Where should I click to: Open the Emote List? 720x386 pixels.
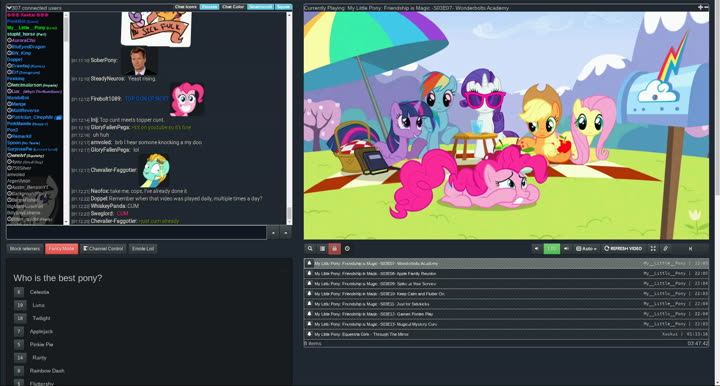(143, 249)
